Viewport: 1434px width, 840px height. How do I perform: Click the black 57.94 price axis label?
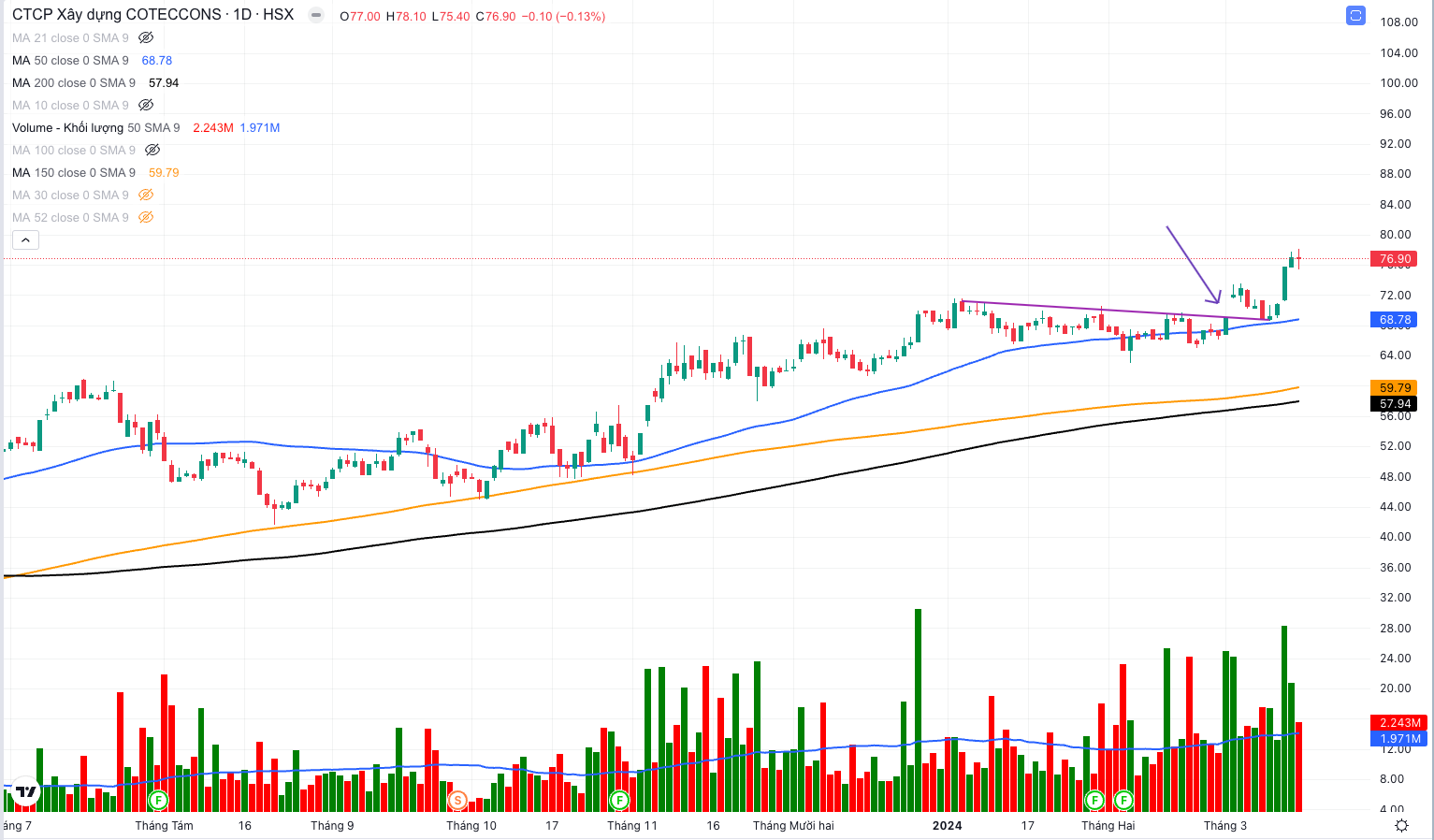[1395, 404]
